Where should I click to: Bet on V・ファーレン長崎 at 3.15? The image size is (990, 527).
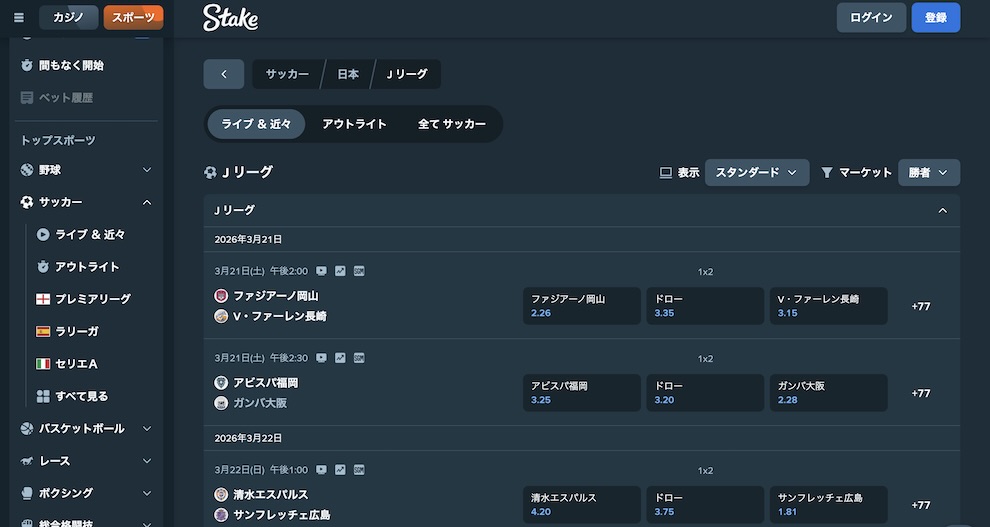coord(828,306)
